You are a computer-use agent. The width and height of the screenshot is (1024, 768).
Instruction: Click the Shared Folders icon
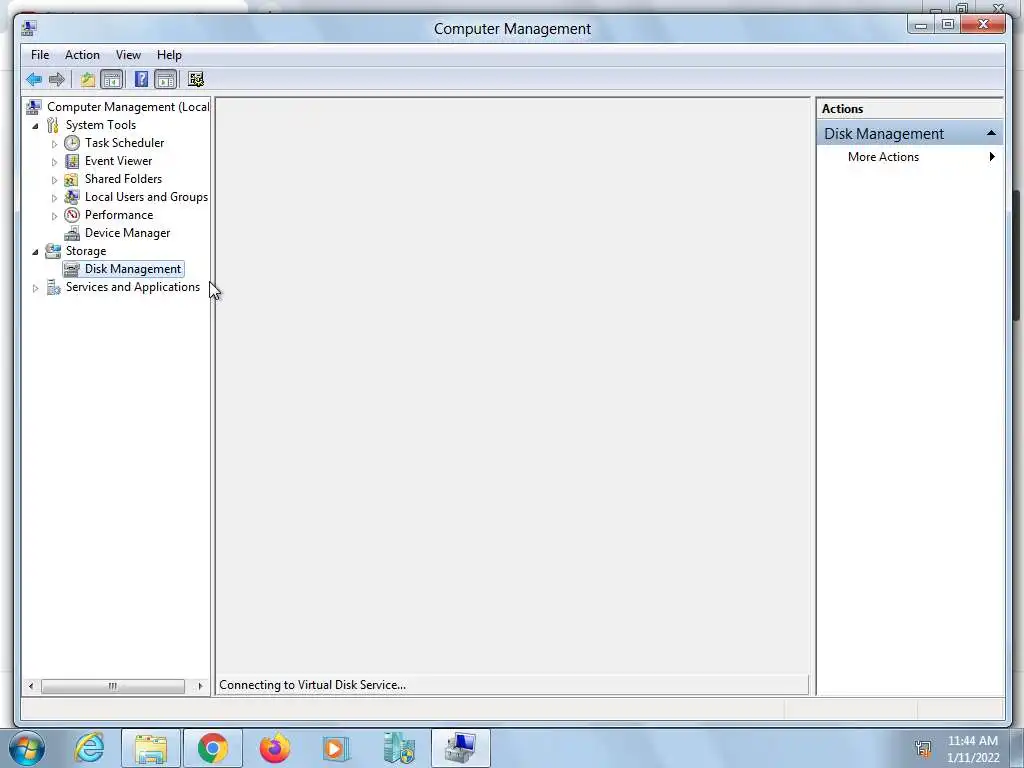pyautogui.click(x=72, y=179)
